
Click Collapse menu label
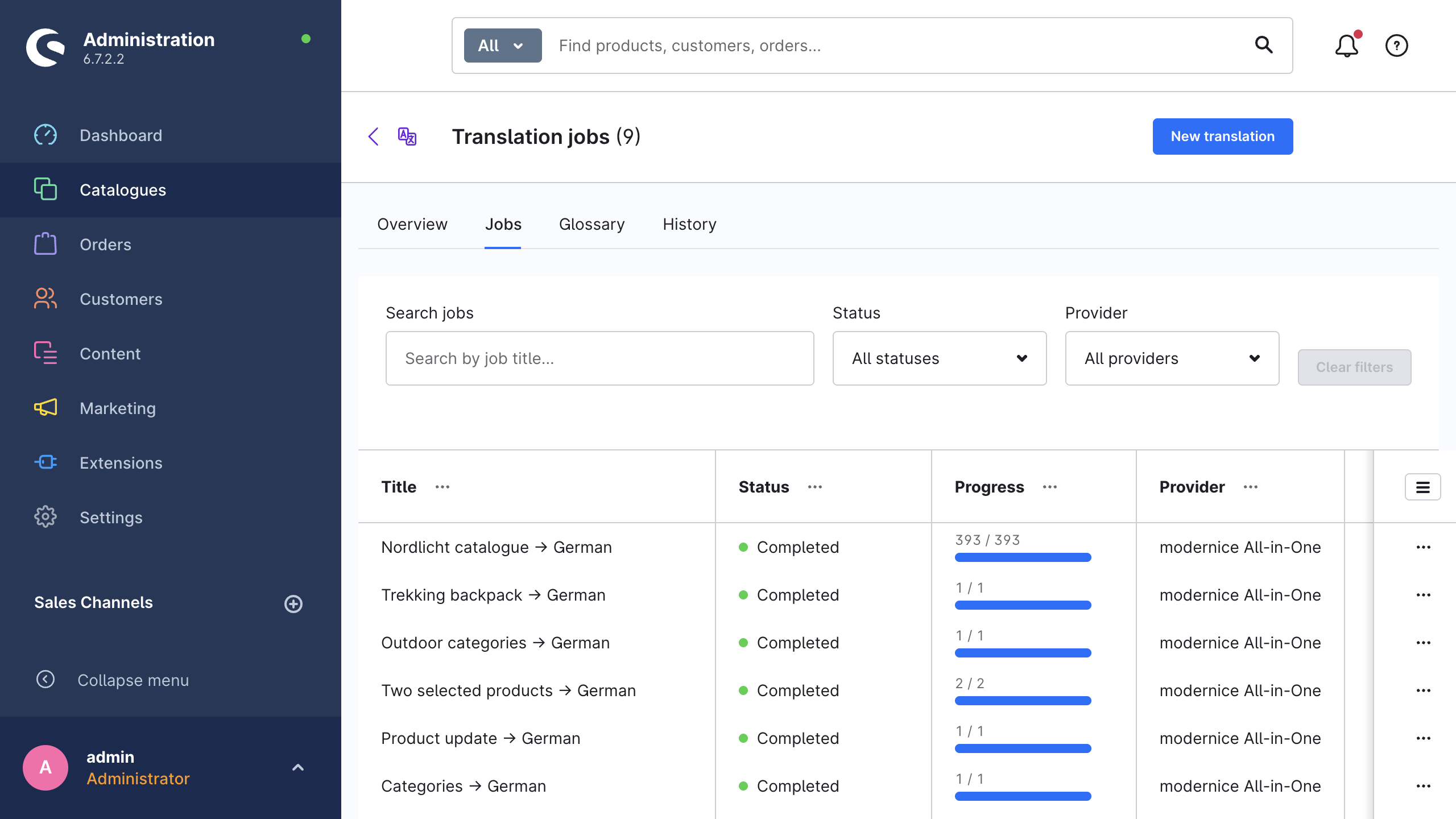pos(133,680)
